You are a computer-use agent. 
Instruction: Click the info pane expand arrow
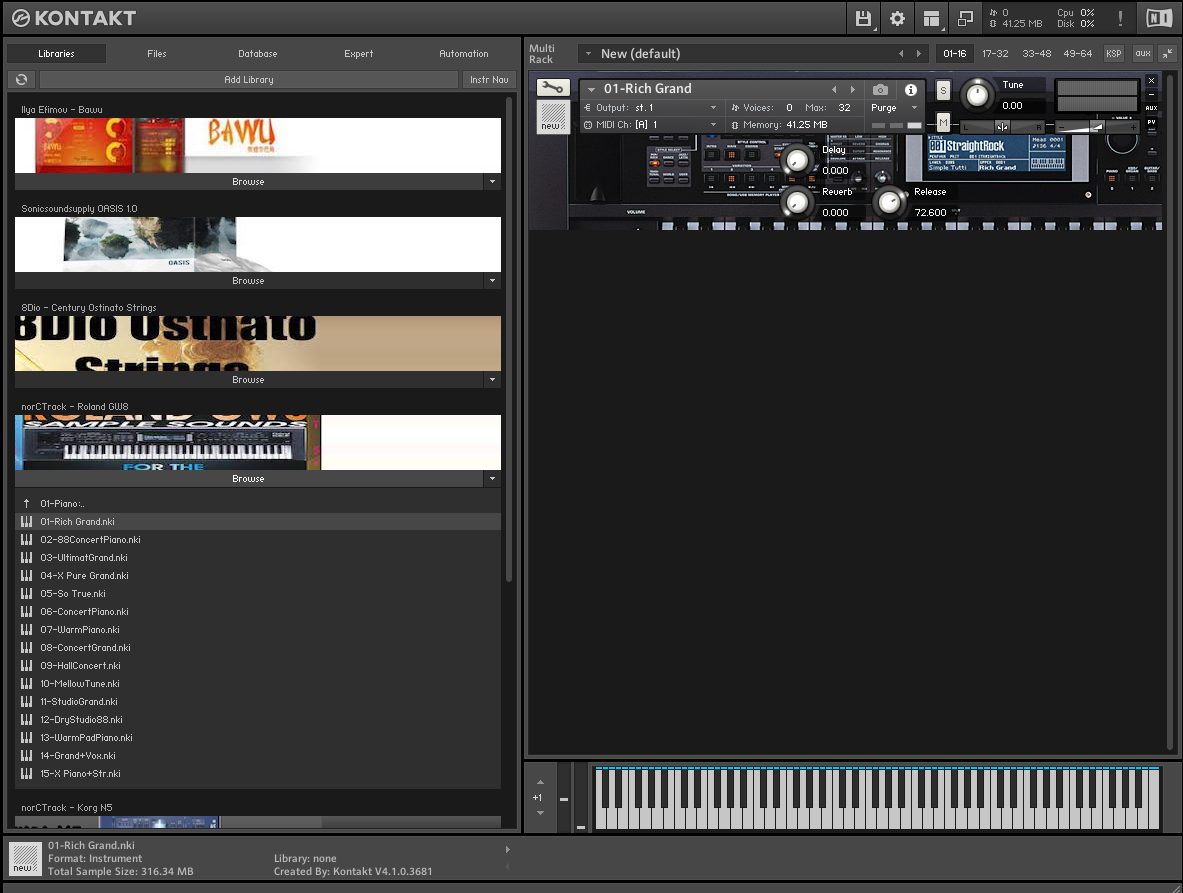508,849
